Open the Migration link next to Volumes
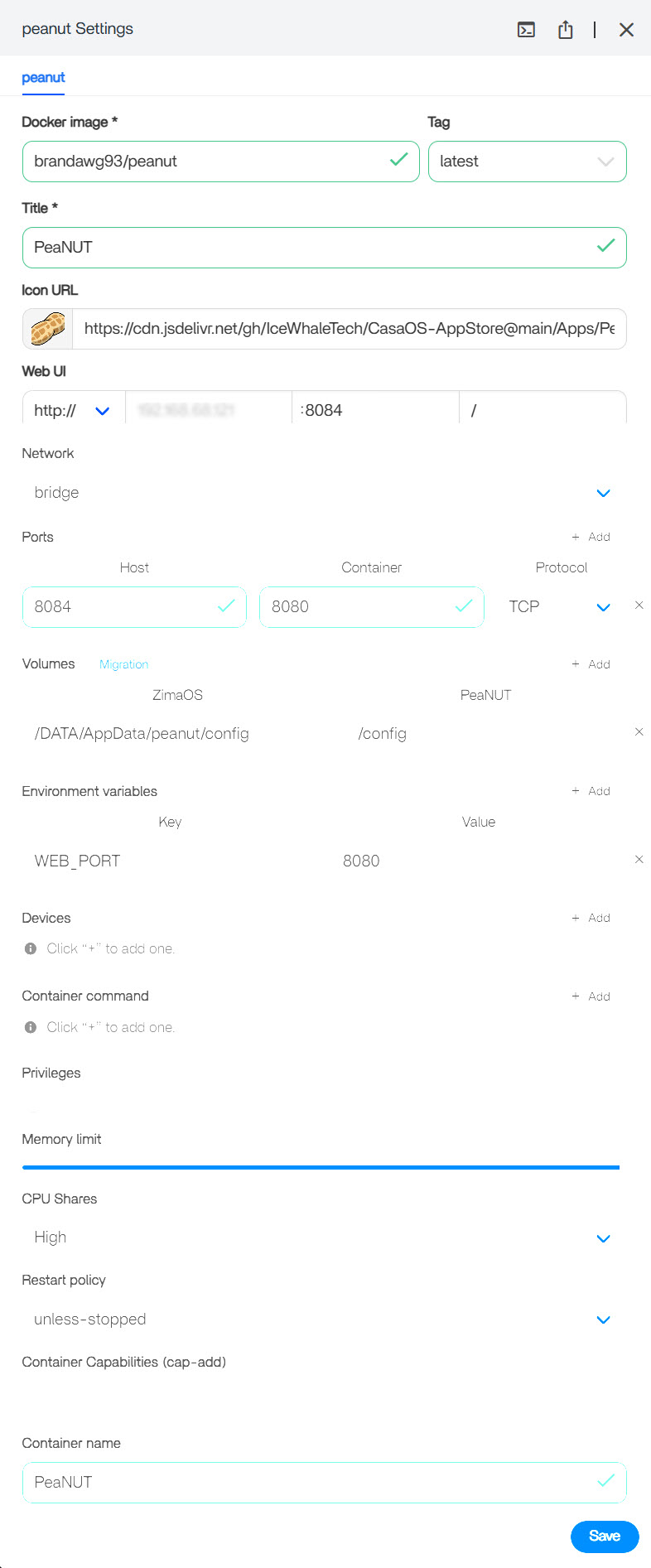 123,664
